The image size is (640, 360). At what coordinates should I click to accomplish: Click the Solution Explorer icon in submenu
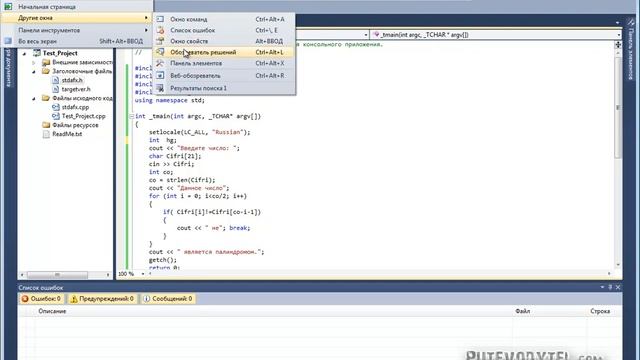click(160, 52)
